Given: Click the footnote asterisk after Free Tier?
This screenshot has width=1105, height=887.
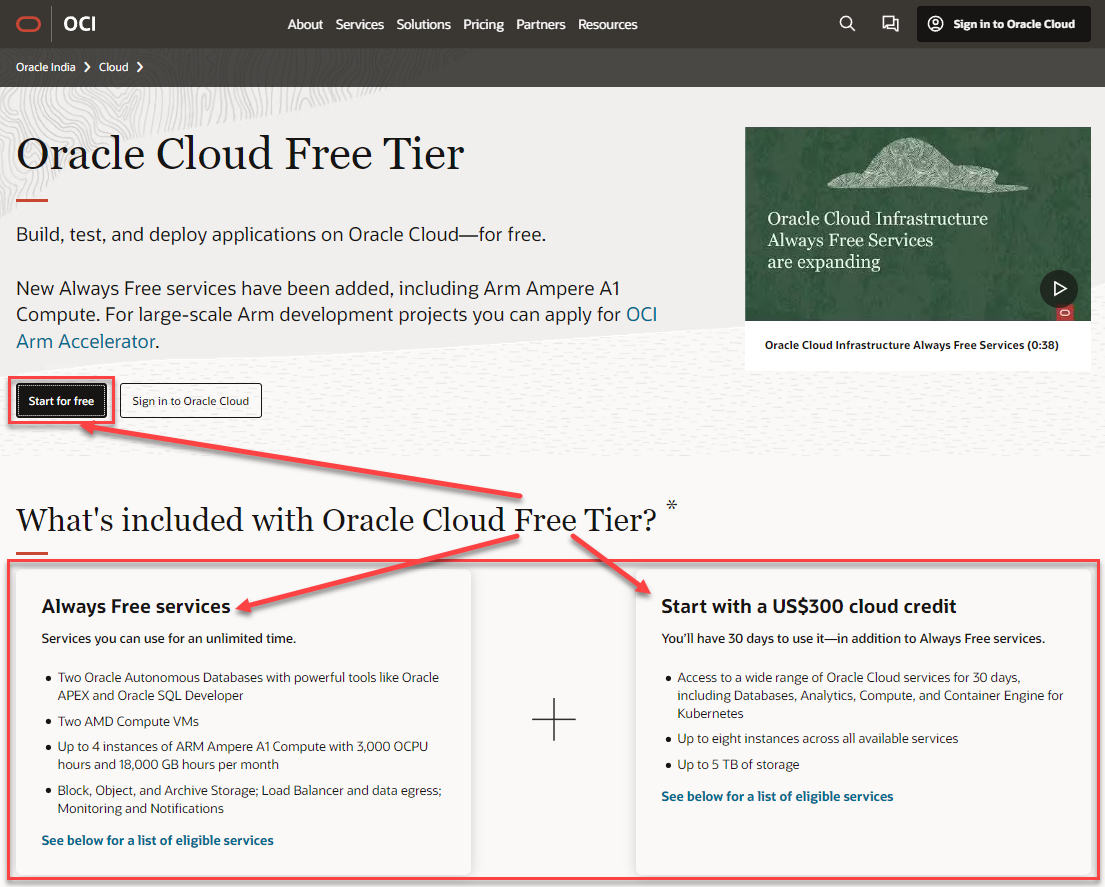Looking at the screenshot, I should (x=672, y=505).
